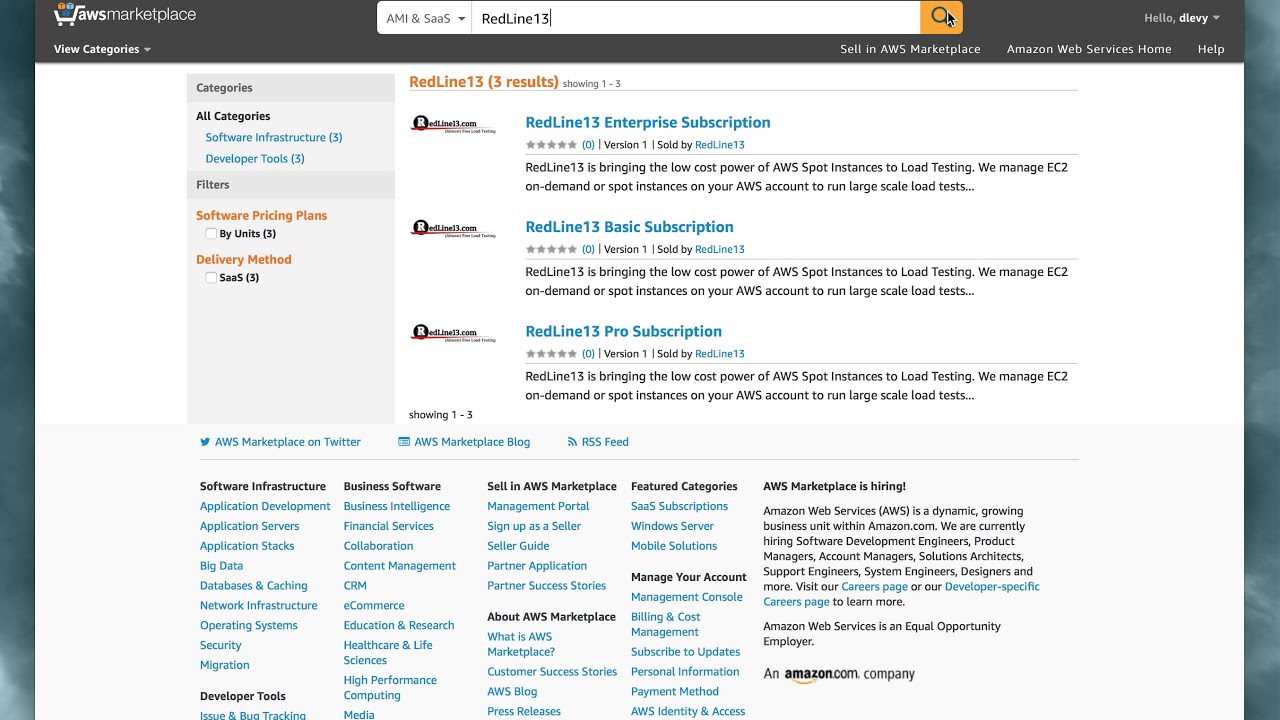Click the seller RedLine13 link under Pro Subscription
The width and height of the screenshot is (1280, 720).
point(720,354)
